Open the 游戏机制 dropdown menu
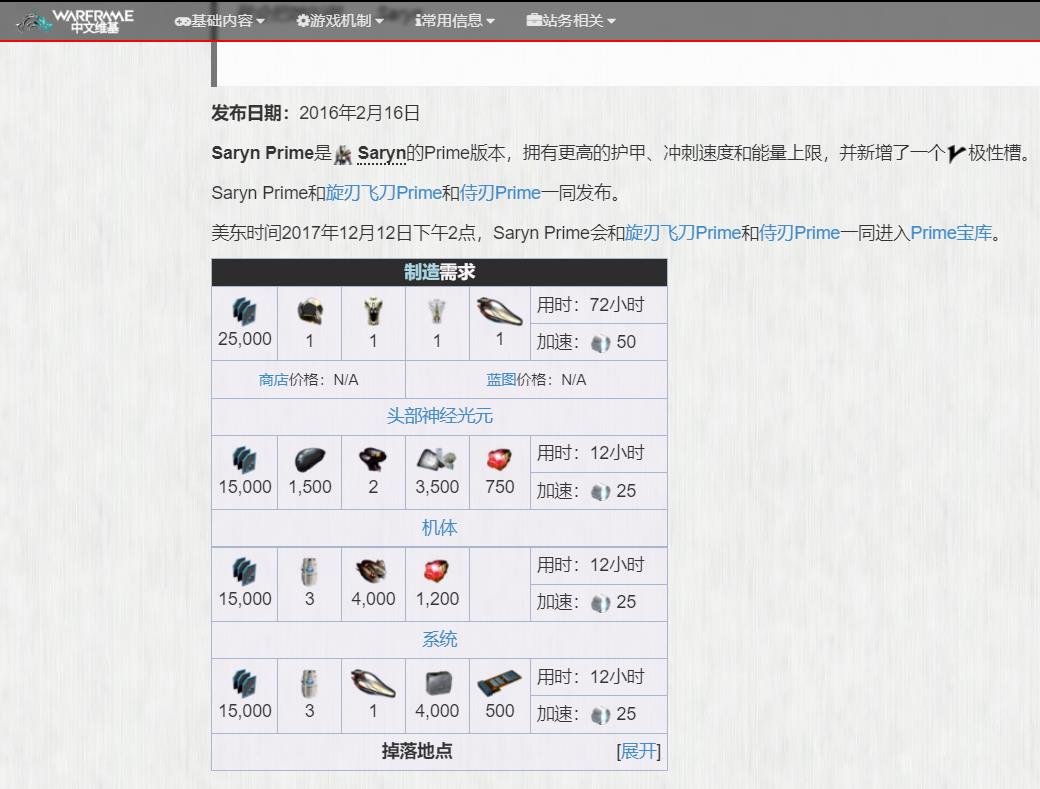The height and width of the screenshot is (789, 1040). 340,21
